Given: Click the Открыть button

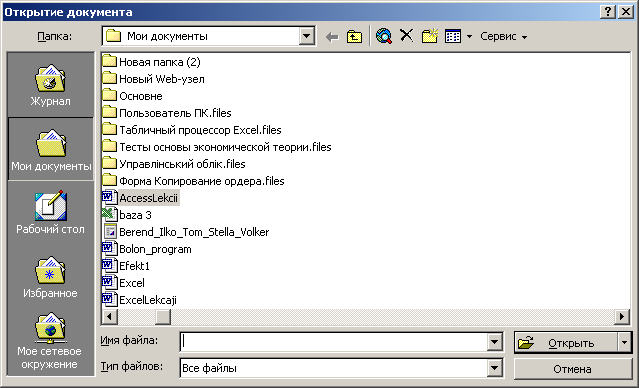Looking at the screenshot, I should (566, 343).
